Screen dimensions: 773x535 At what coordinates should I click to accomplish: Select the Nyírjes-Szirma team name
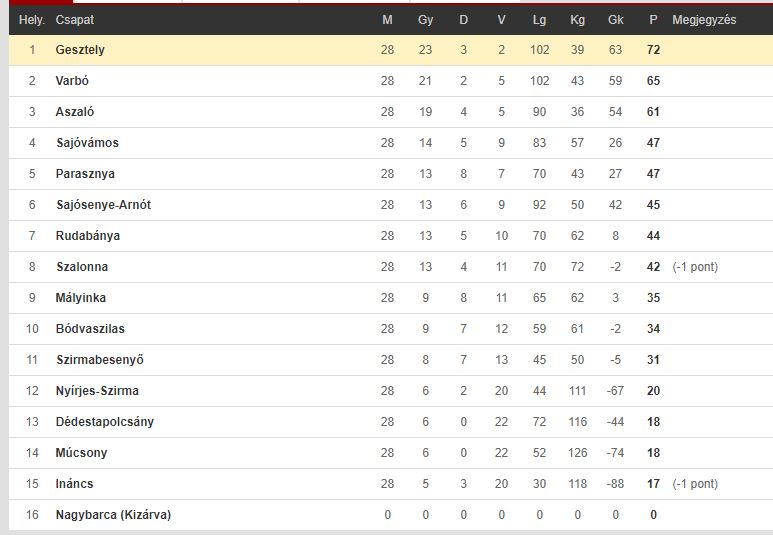click(97, 391)
